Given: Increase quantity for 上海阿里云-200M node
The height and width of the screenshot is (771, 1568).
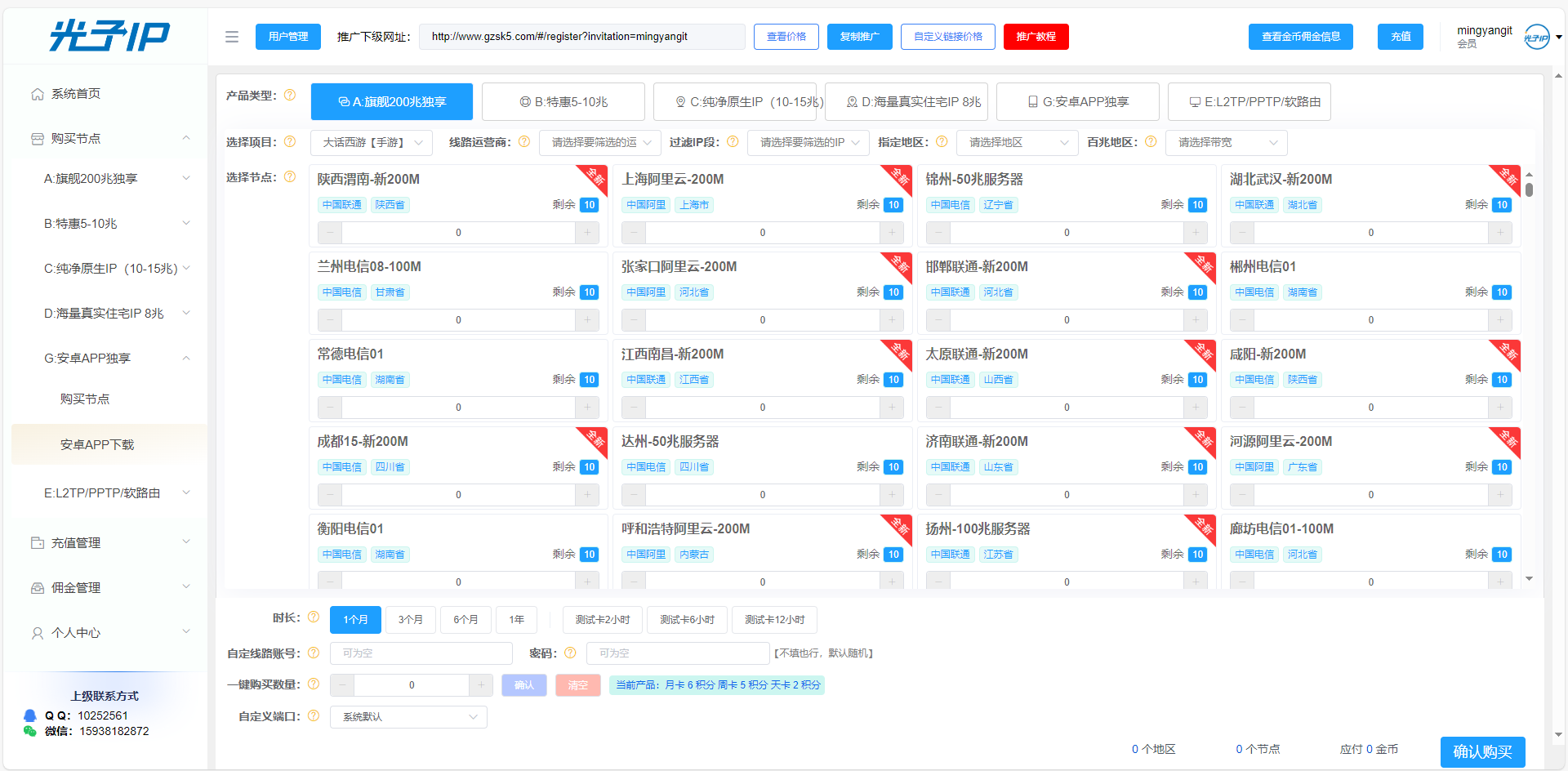Looking at the screenshot, I should pyautogui.click(x=891, y=232).
